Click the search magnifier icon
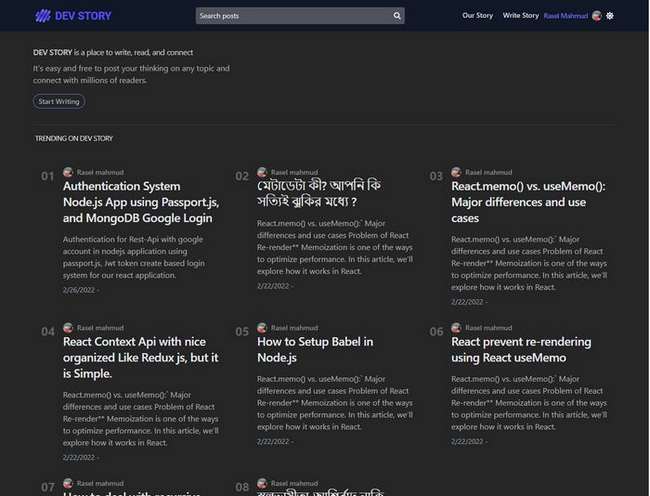650x496 pixels. coord(397,16)
